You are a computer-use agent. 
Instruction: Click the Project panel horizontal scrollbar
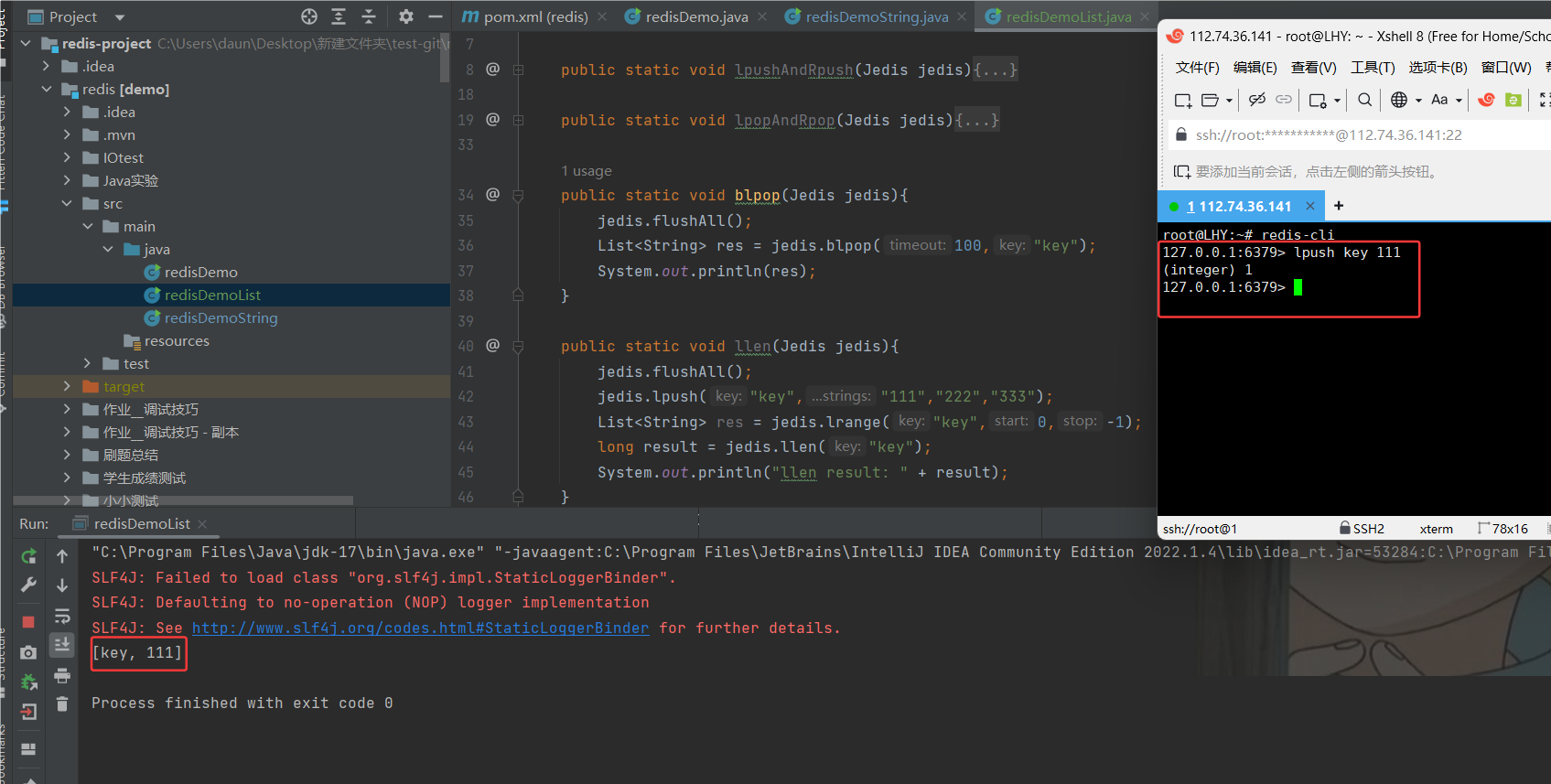point(183,500)
